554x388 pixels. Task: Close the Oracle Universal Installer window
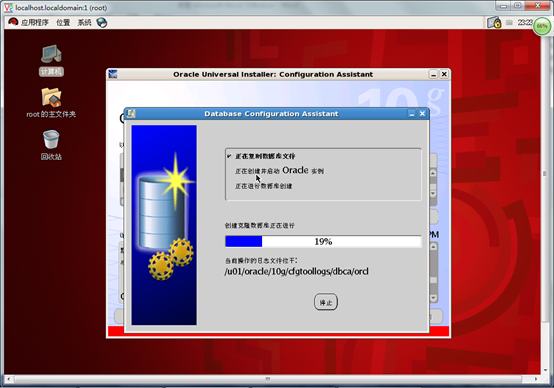pyautogui.click(x=444, y=74)
